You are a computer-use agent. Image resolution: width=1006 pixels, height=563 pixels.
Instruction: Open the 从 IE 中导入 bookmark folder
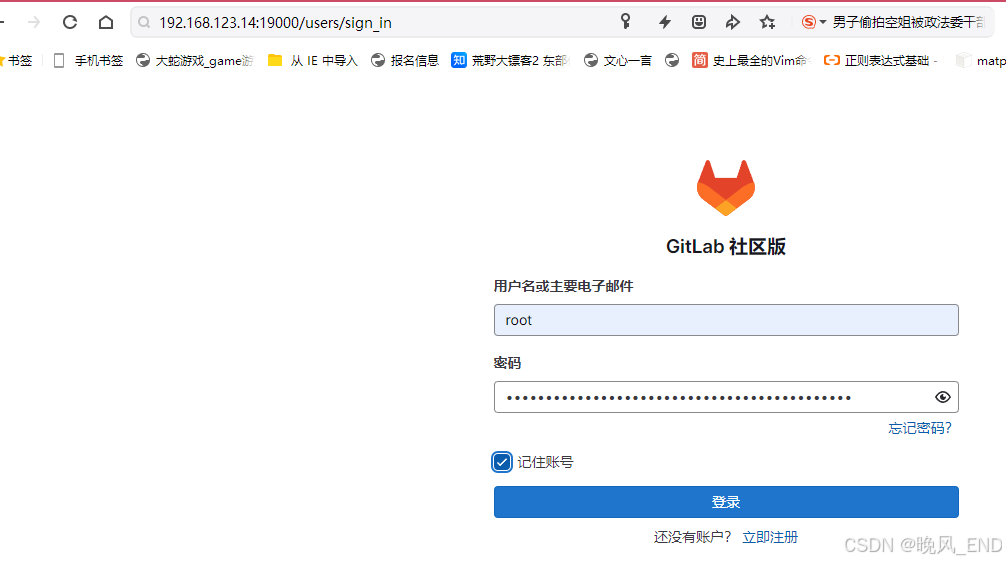pyautogui.click(x=313, y=60)
